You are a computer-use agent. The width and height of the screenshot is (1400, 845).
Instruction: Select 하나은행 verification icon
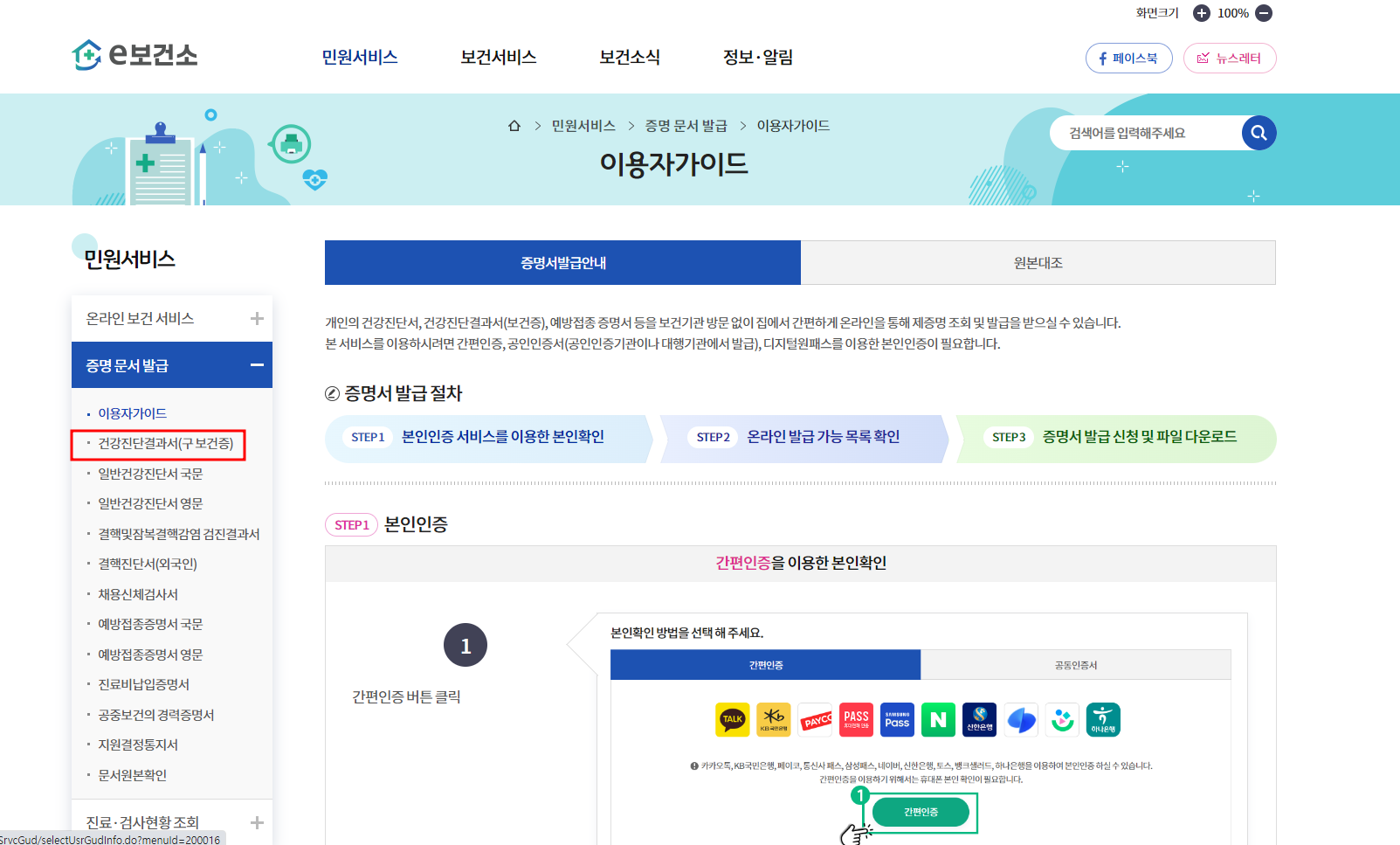pyautogui.click(x=1103, y=719)
